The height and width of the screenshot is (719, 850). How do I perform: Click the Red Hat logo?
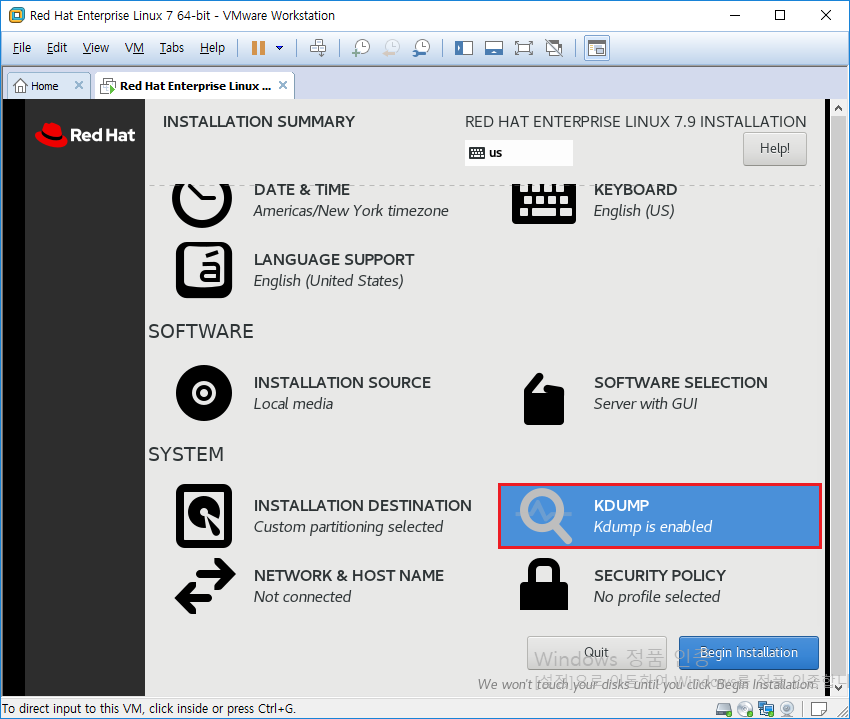[85, 135]
